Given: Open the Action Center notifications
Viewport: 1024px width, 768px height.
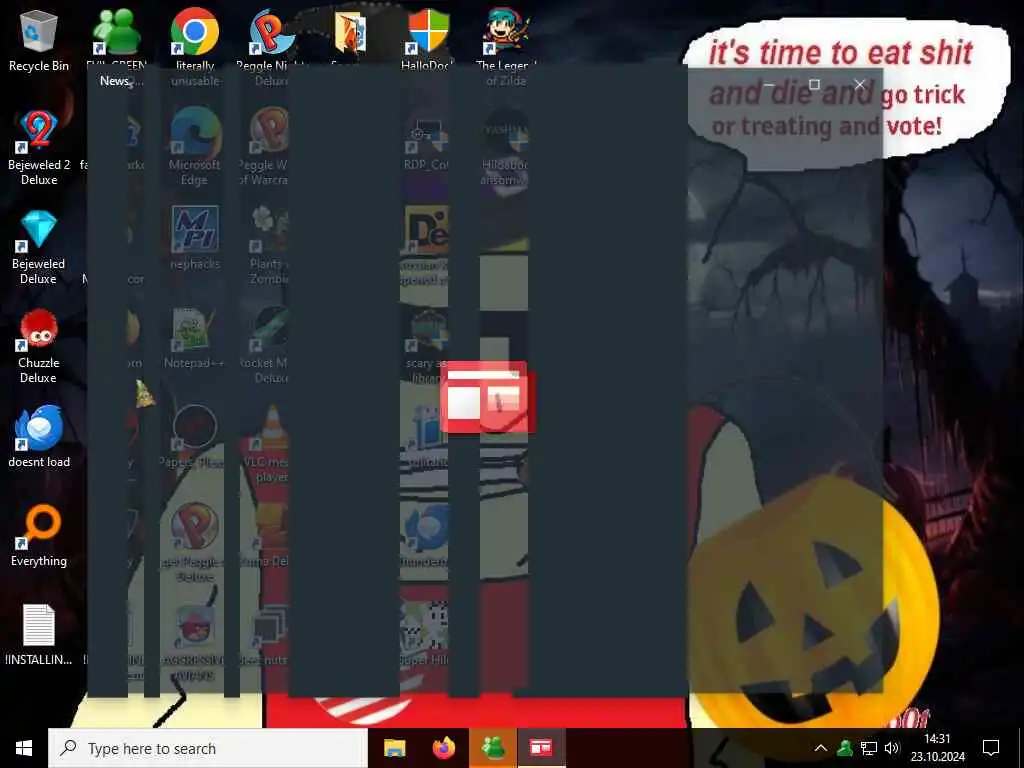Looking at the screenshot, I should 991,748.
